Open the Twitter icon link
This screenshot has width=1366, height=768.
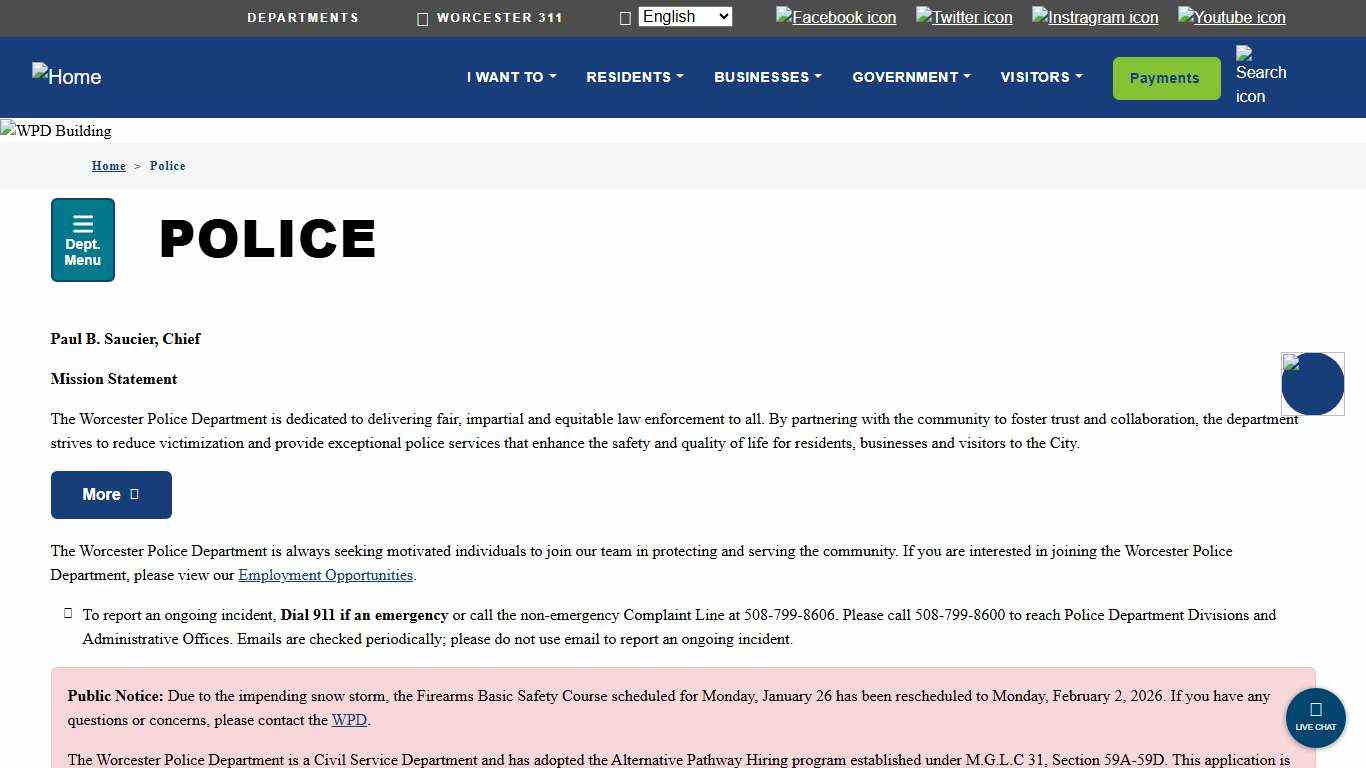[964, 17]
